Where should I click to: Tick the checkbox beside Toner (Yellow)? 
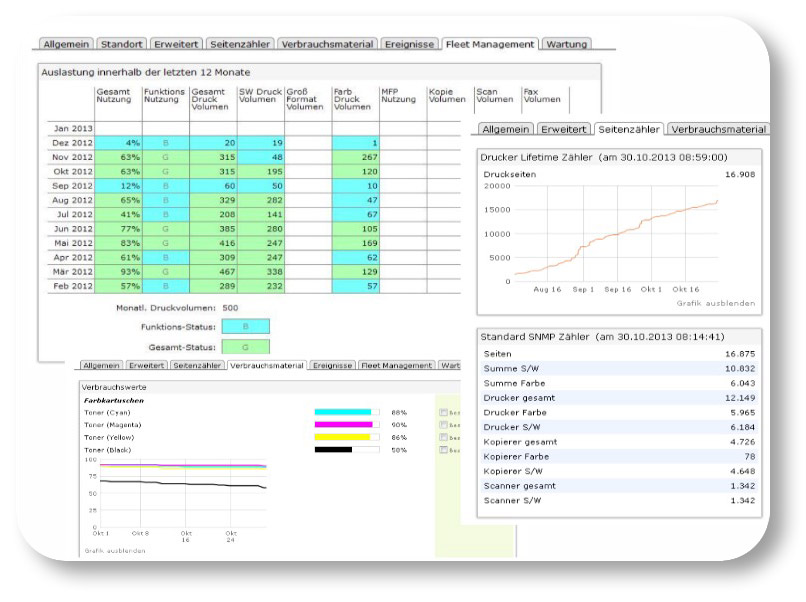[x=443, y=438]
